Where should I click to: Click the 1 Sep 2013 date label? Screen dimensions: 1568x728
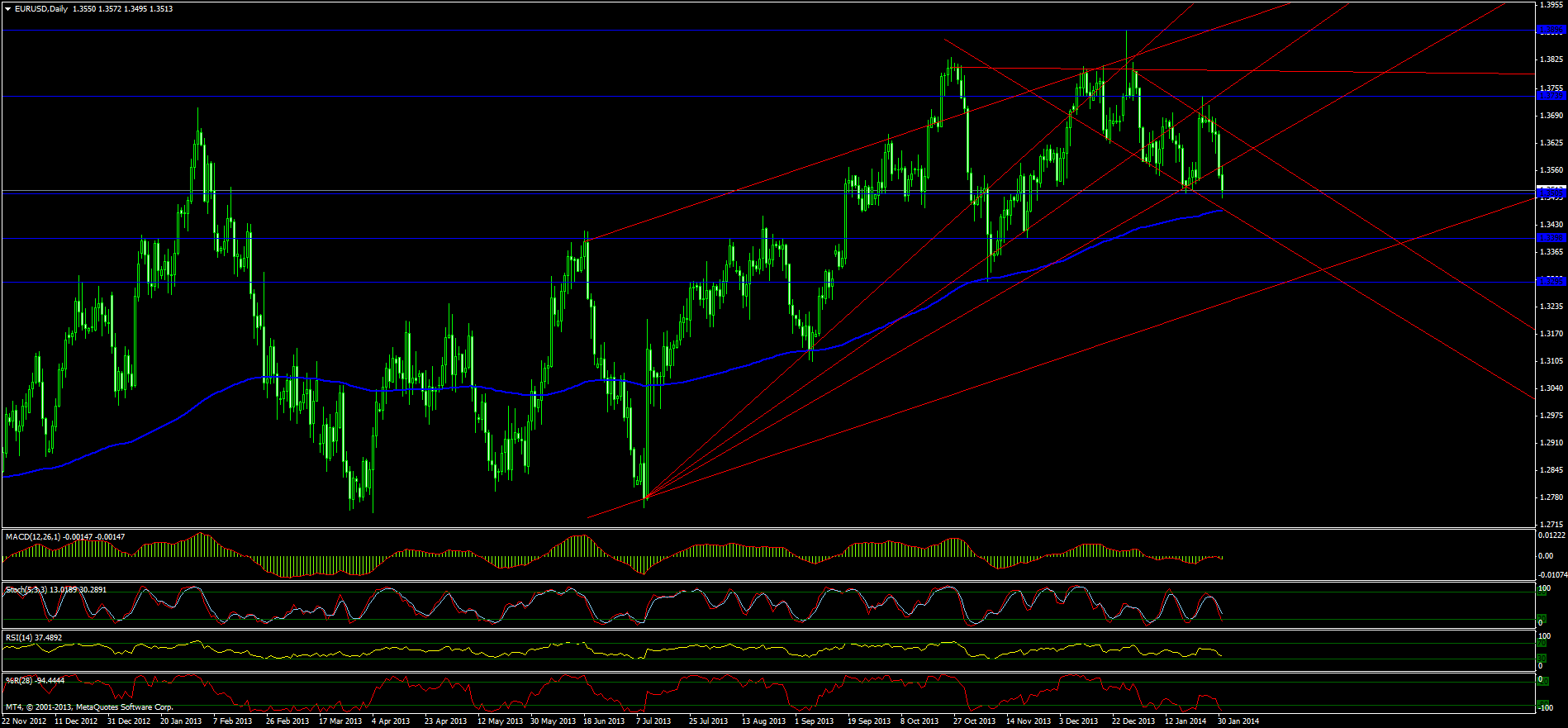click(x=814, y=721)
